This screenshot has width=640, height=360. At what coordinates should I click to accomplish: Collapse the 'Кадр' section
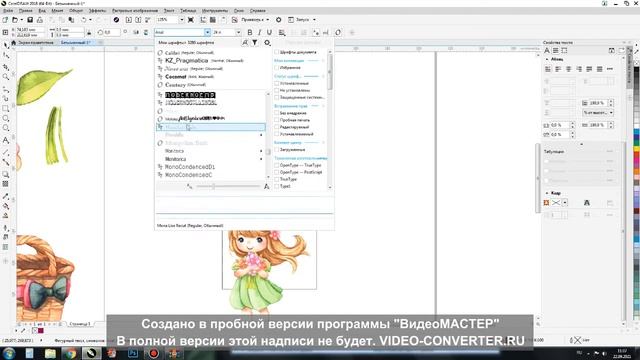(x=547, y=193)
